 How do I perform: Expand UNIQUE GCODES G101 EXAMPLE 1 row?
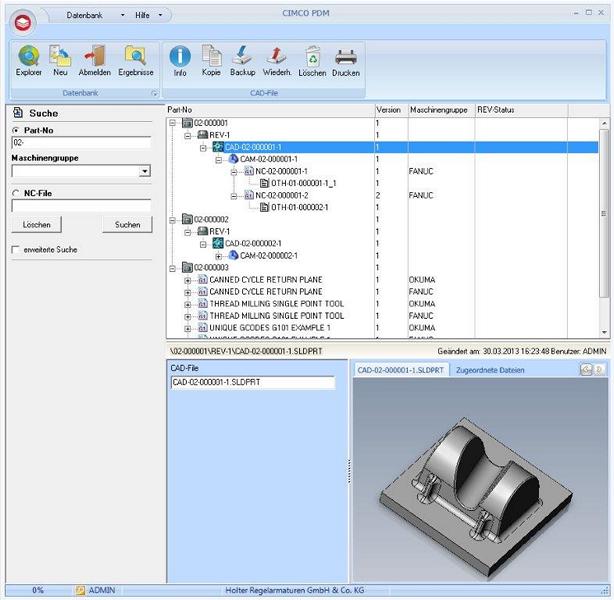[188, 328]
